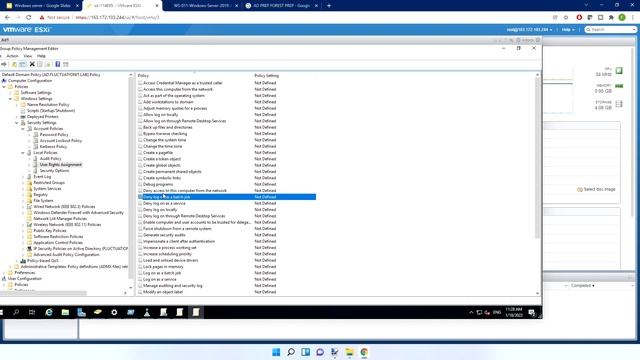This screenshot has width=640, height=360.
Task: Open the Chat icon on host taskbar
Action: coord(320,352)
